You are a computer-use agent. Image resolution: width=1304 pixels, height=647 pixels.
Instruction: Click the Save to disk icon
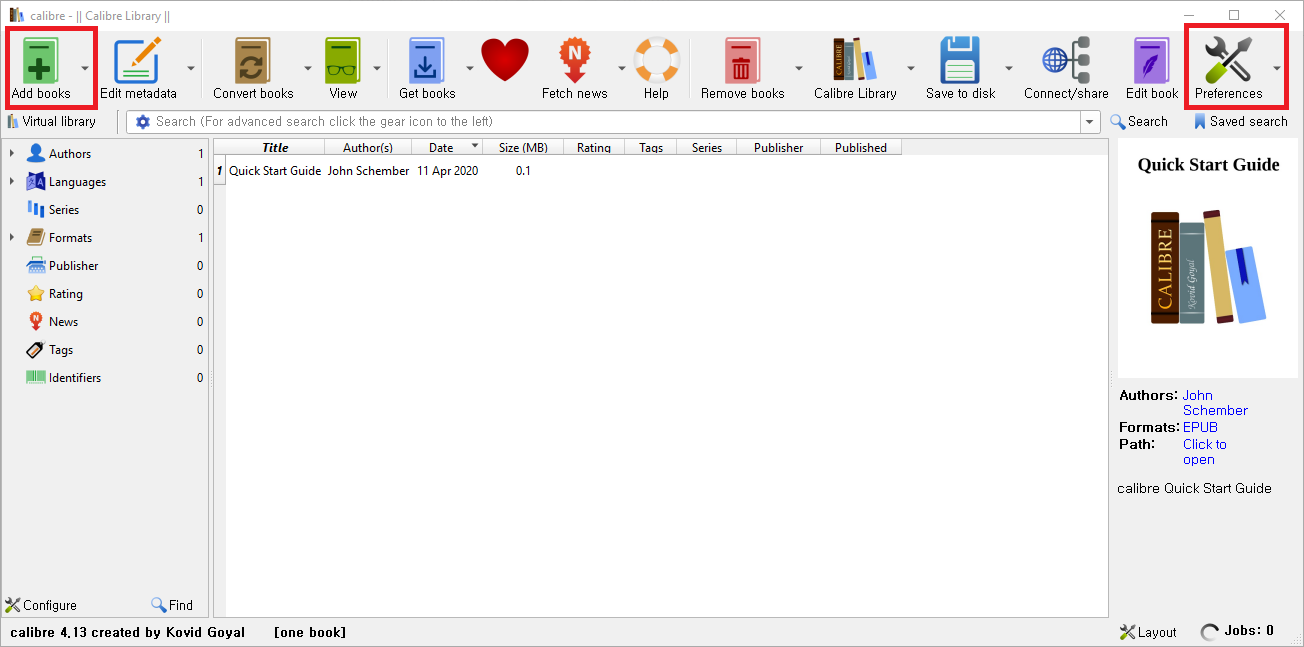pos(961,60)
